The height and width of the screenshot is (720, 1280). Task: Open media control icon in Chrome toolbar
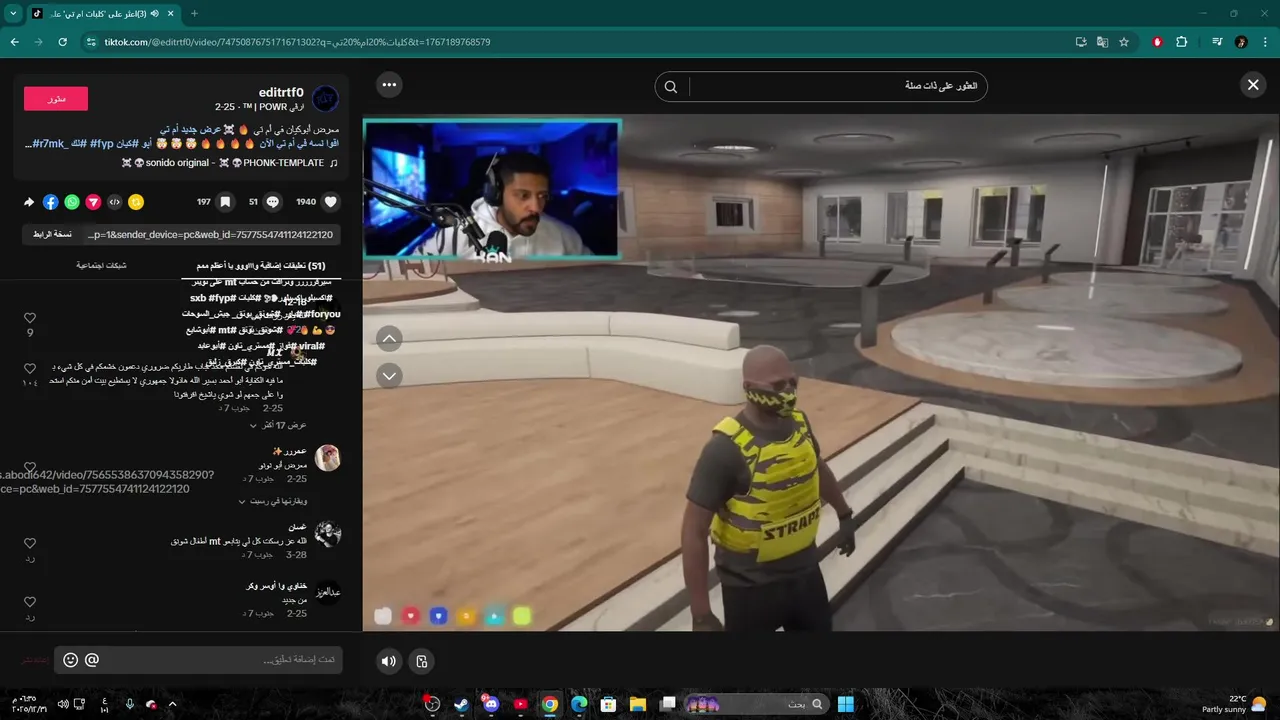pyautogui.click(x=1217, y=42)
